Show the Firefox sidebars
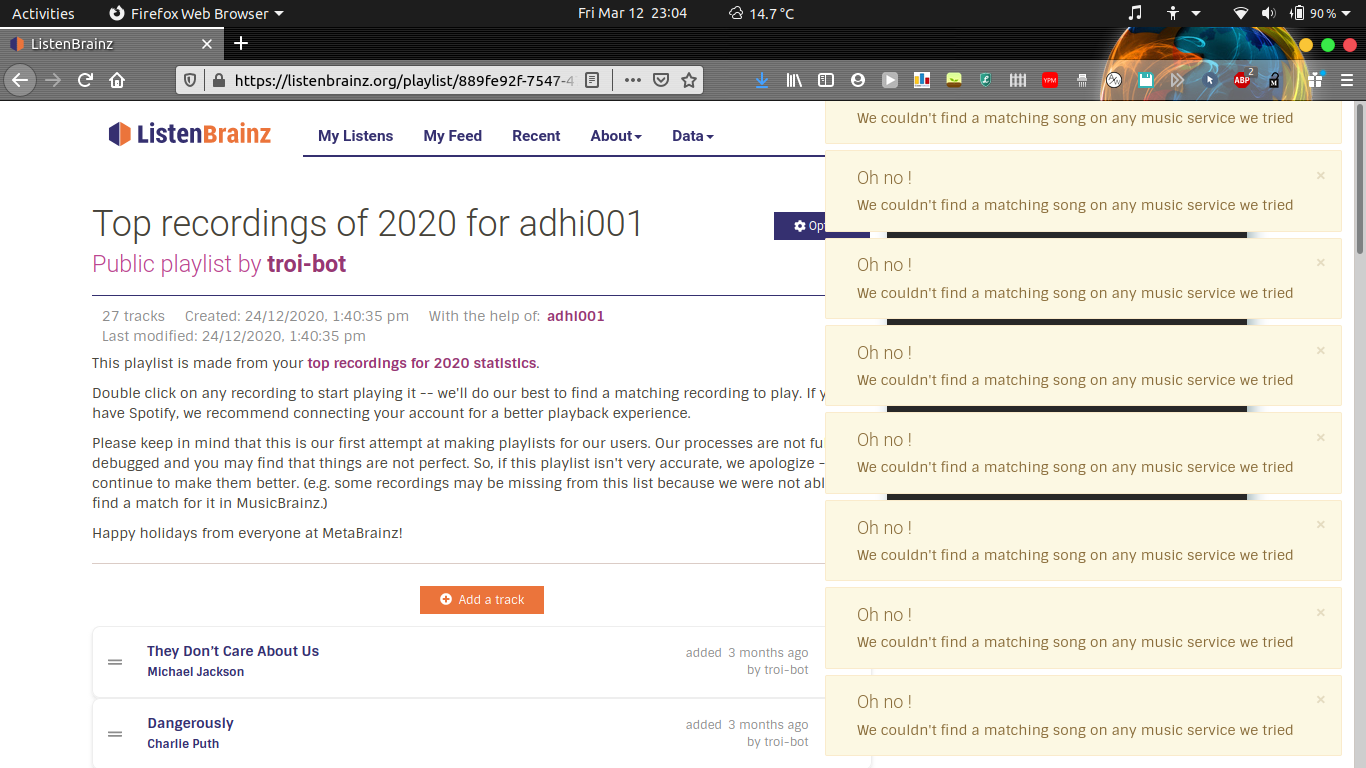The width and height of the screenshot is (1366, 768). click(x=826, y=80)
